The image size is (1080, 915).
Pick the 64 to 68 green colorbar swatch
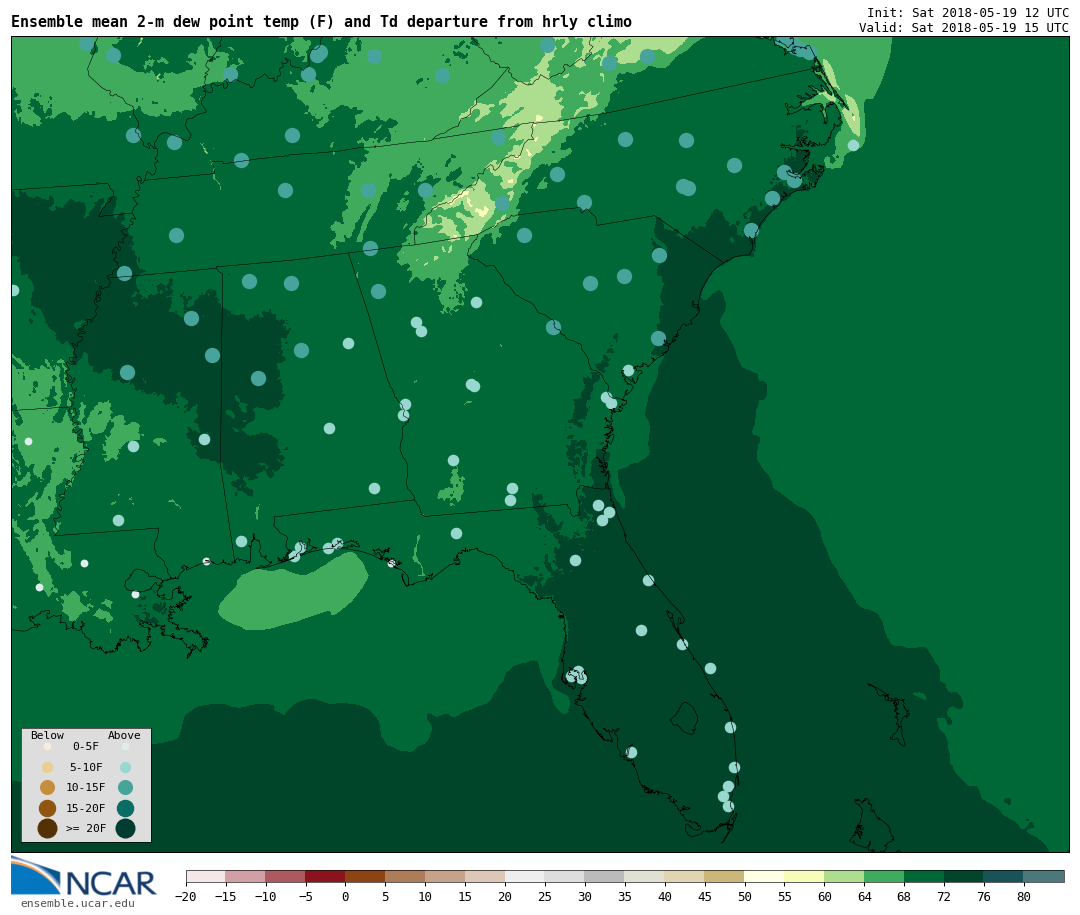click(885, 876)
